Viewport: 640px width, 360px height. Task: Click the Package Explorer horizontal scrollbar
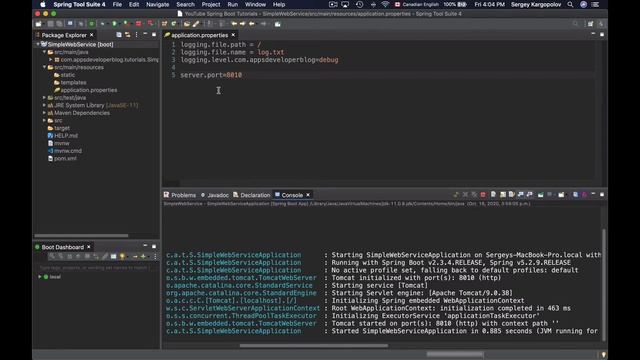[x=81, y=236]
